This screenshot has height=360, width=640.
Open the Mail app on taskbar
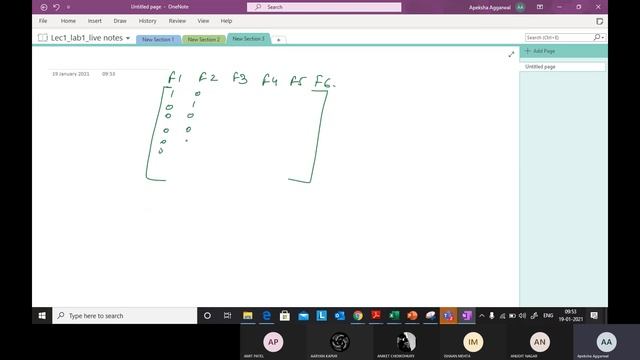click(x=303, y=316)
